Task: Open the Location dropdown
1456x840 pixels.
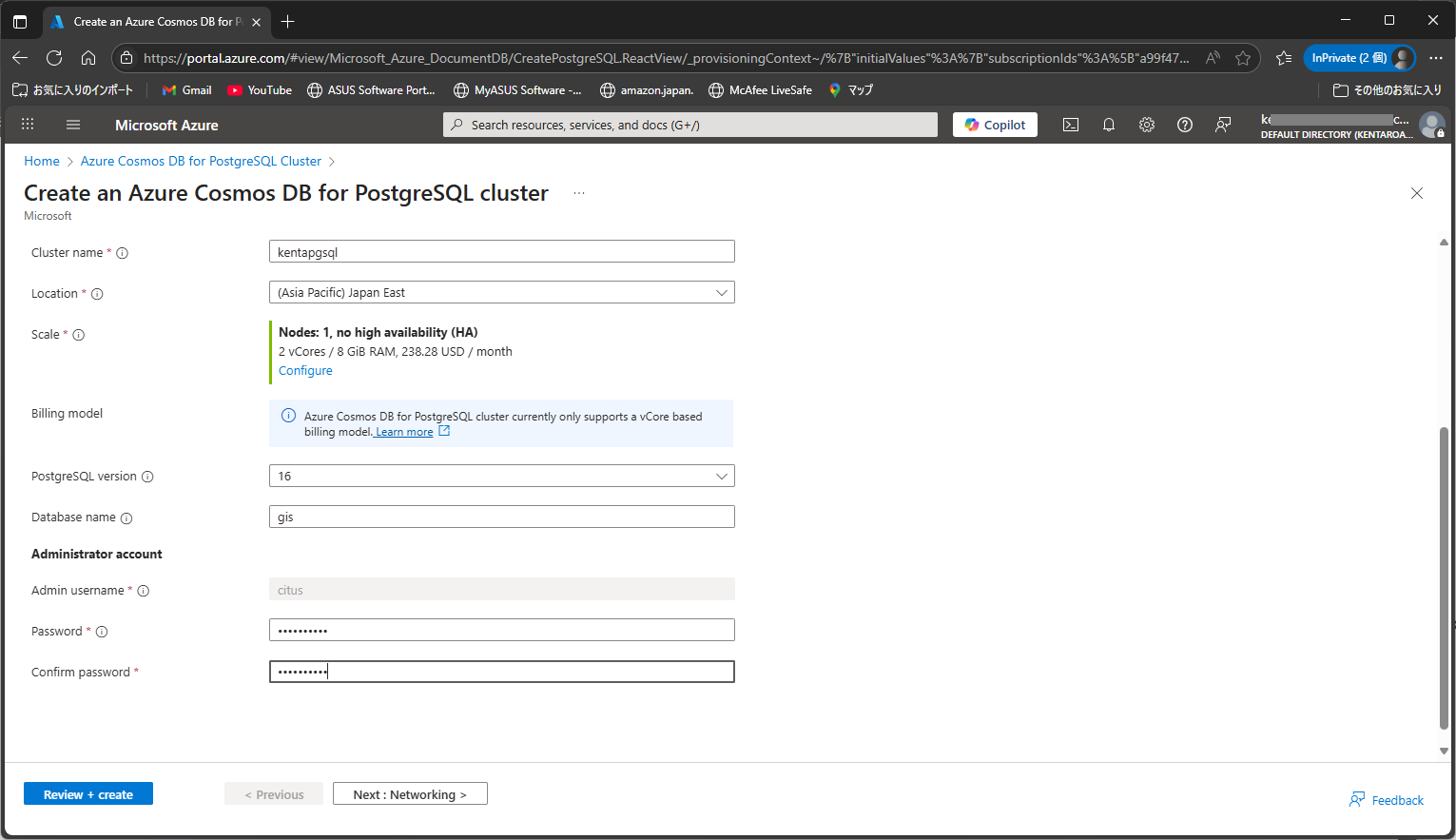Action: [x=502, y=292]
